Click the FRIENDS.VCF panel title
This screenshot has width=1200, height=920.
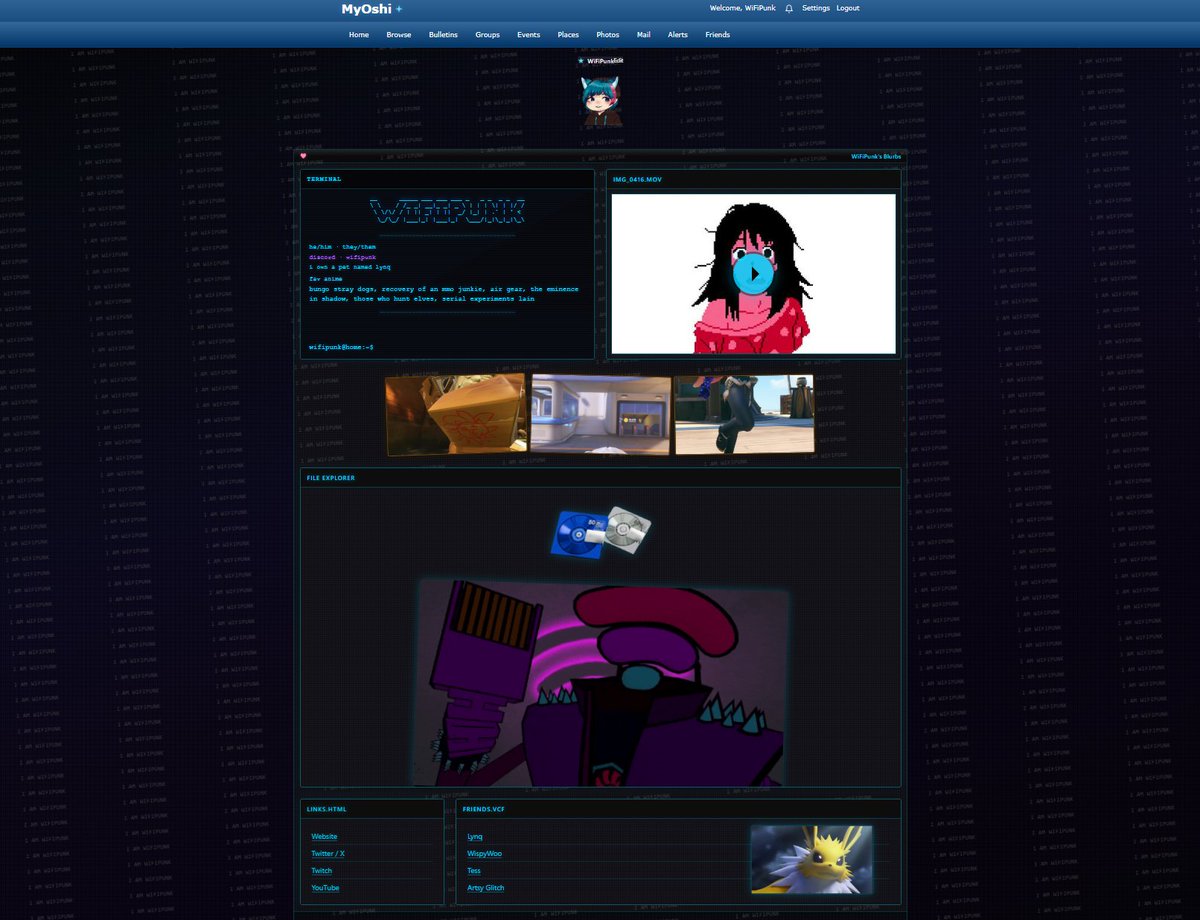(x=484, y=808)
